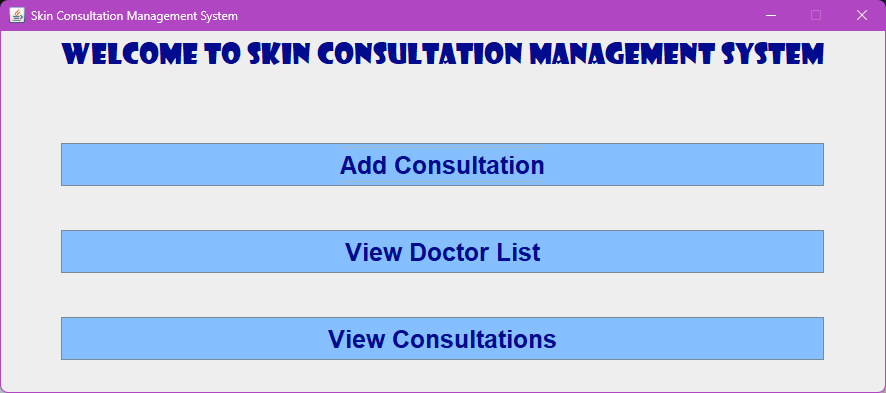Click the word Consultation in the top button

point(470,165)
